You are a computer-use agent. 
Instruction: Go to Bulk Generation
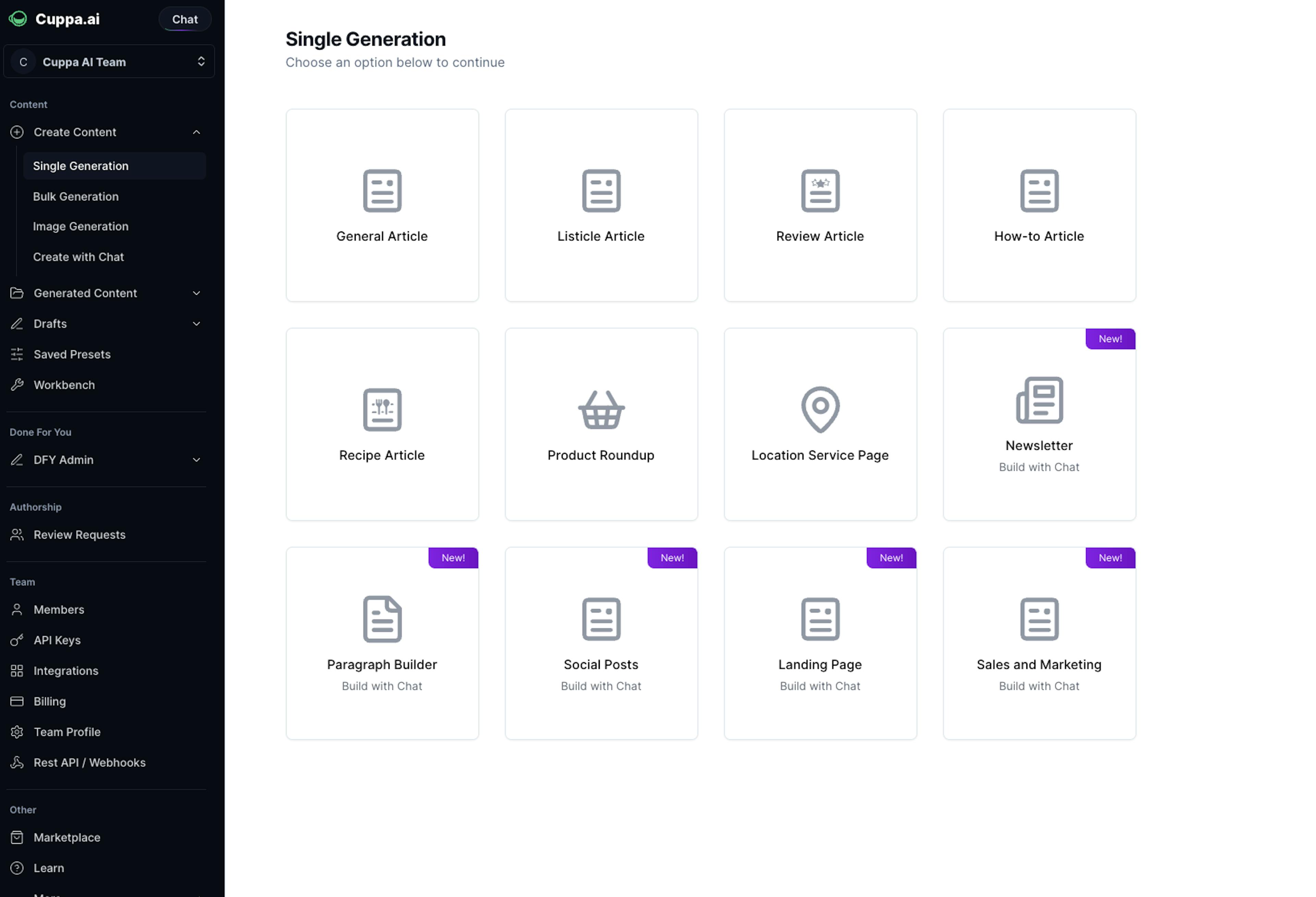(76, 197)
